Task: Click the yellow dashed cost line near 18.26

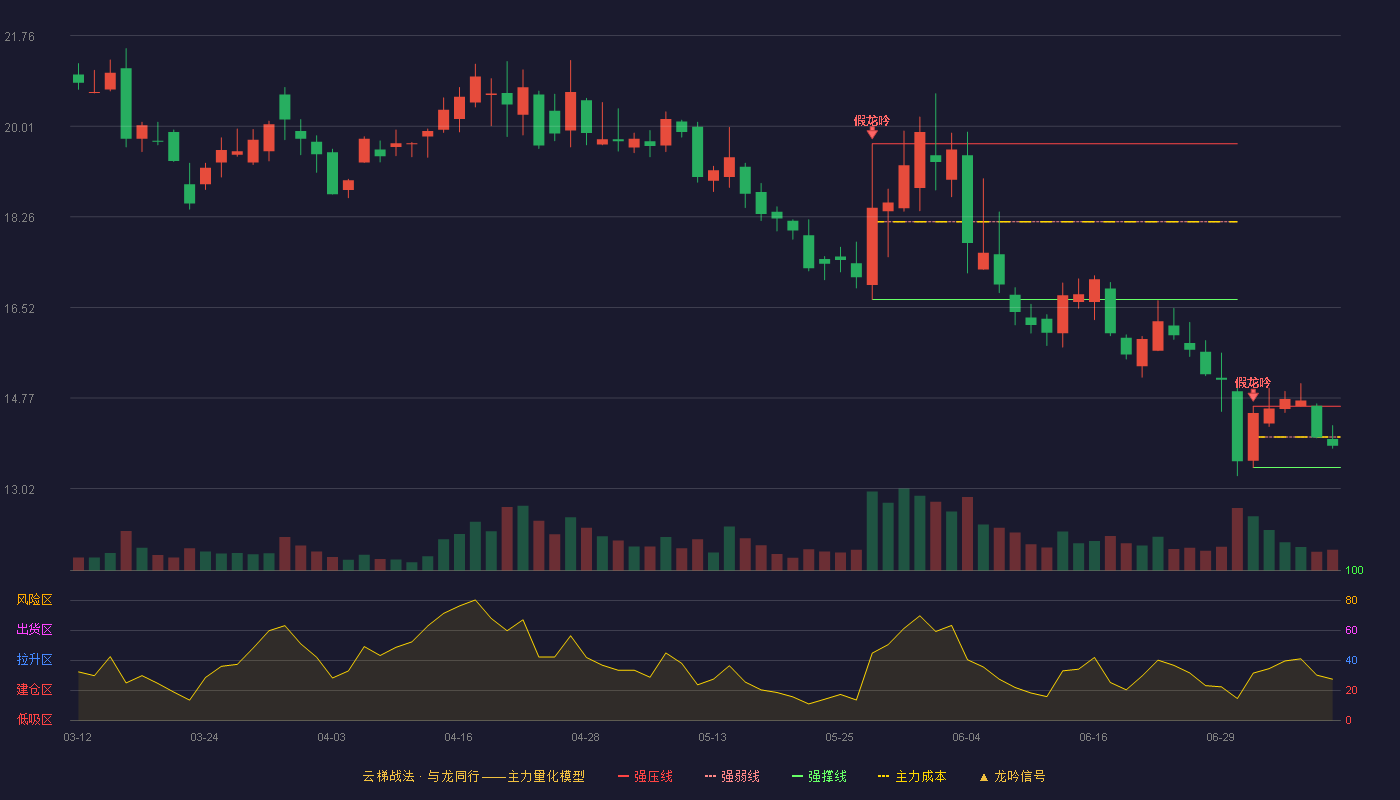Action: [1057, 222]
